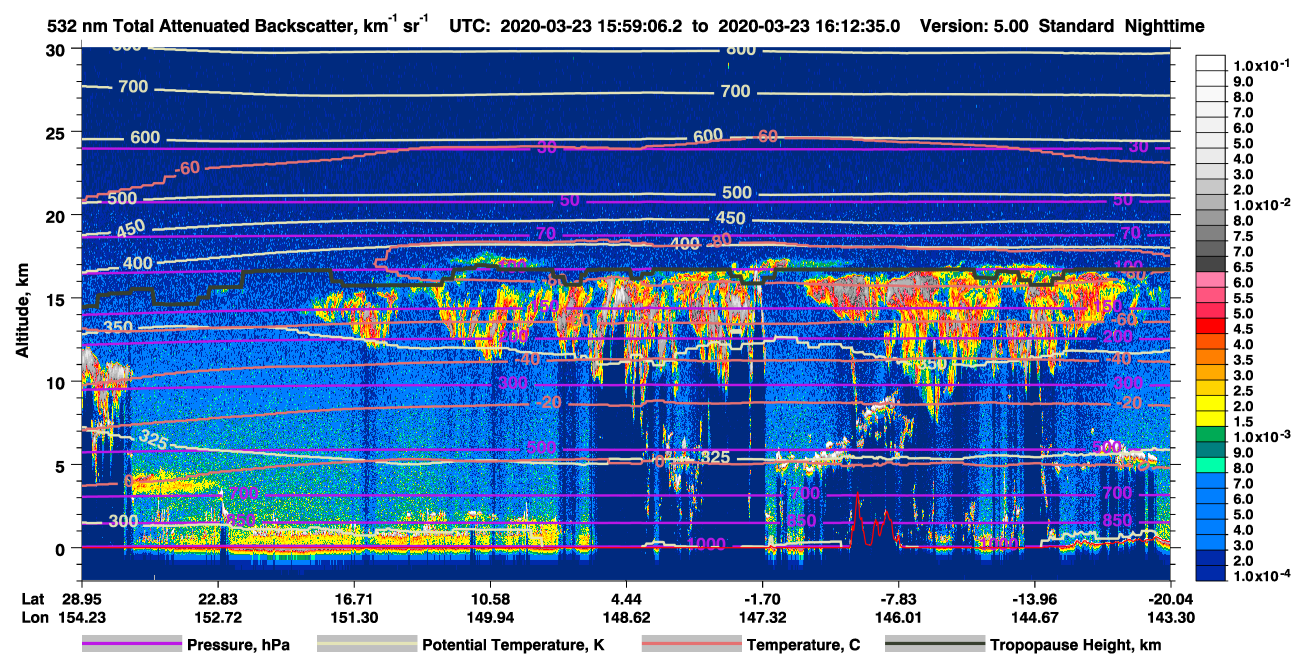Viewport: 1300px width, 667px height.
Task: Click latitude value -13.96
Action: (1036, 598)
